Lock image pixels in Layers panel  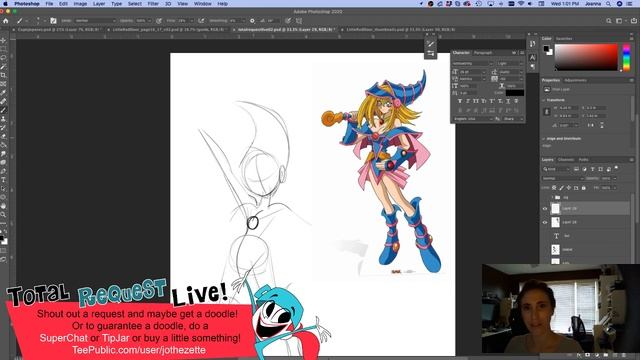tap(561, 188)
